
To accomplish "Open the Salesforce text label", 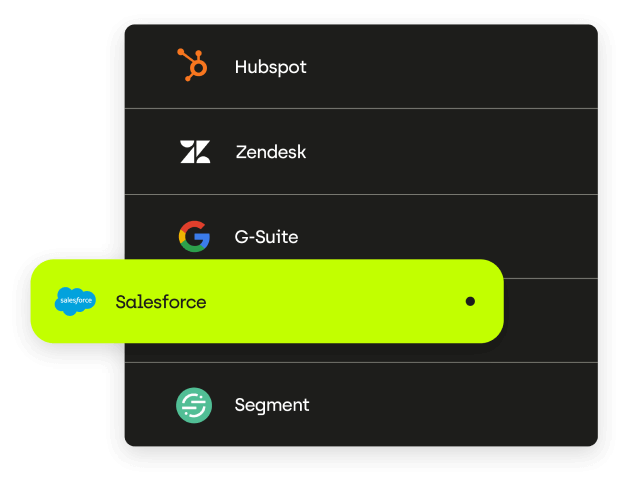I will [x=161, y=302].
